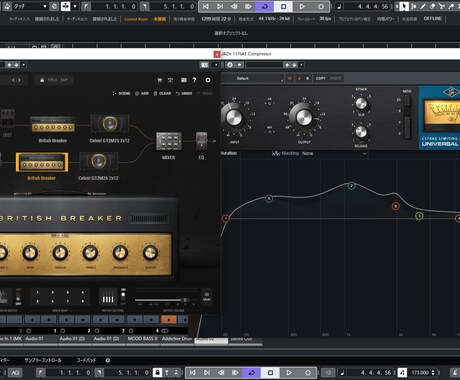Click the Treble knob on British Breaker amp
Viewport: 460px width, 380px height.
point(90,253)
